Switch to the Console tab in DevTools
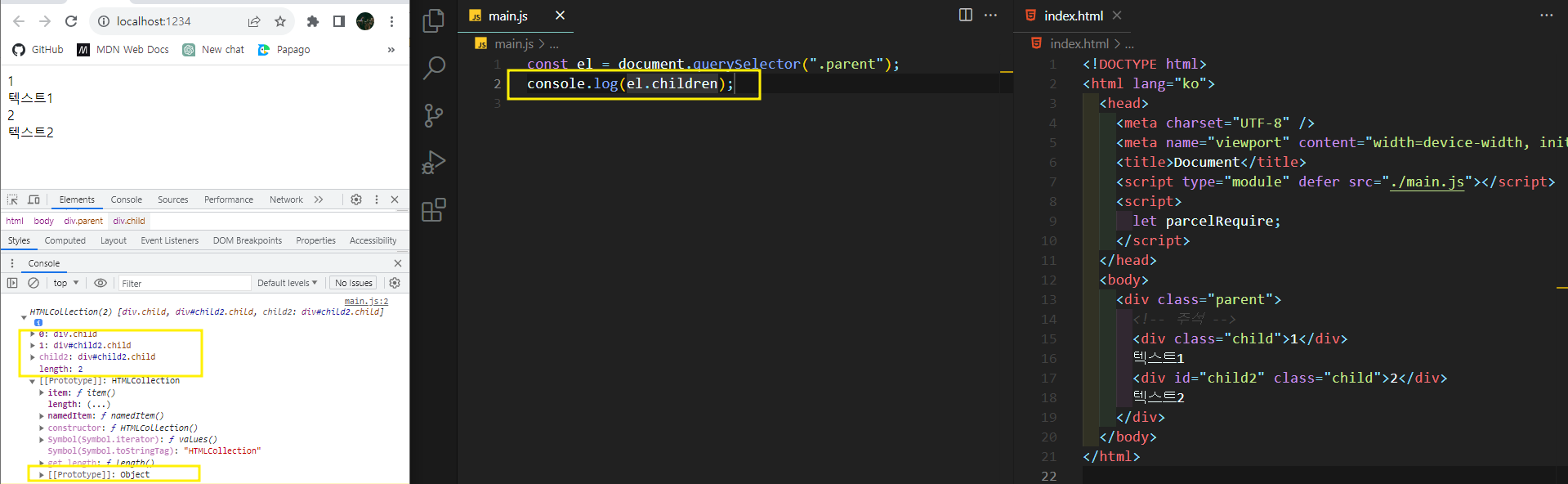This screenshot has width=1568, height=484. coord(127,199)
